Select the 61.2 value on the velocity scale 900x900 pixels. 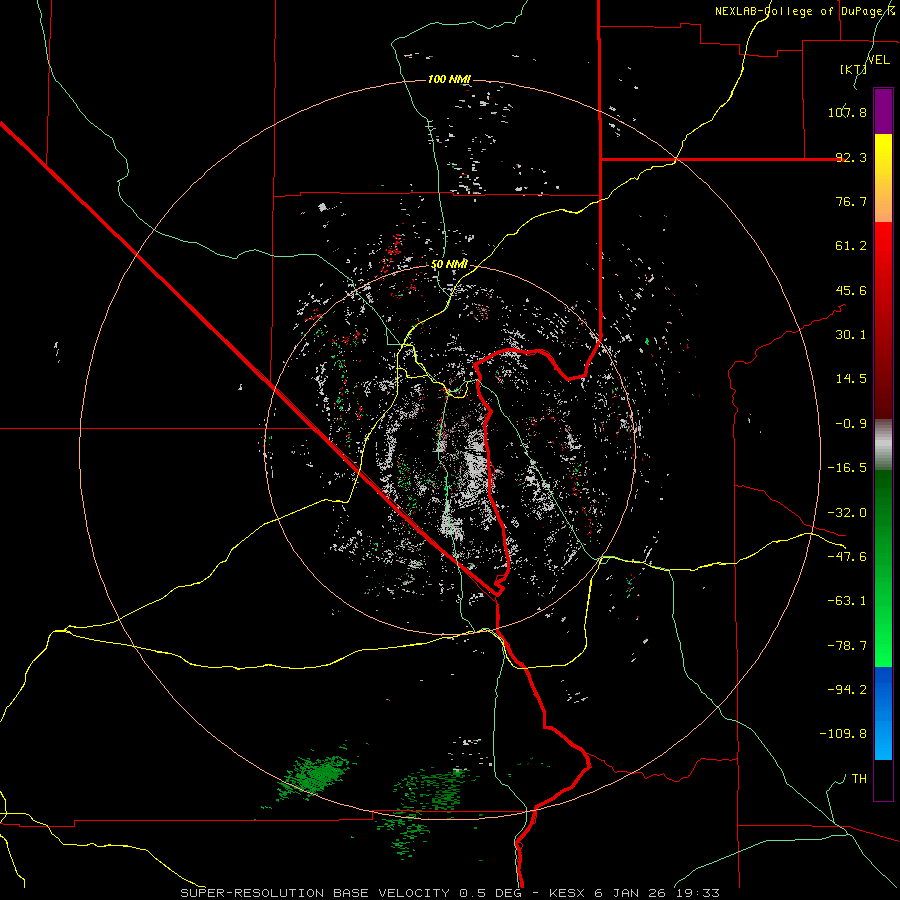click(851, 246)
